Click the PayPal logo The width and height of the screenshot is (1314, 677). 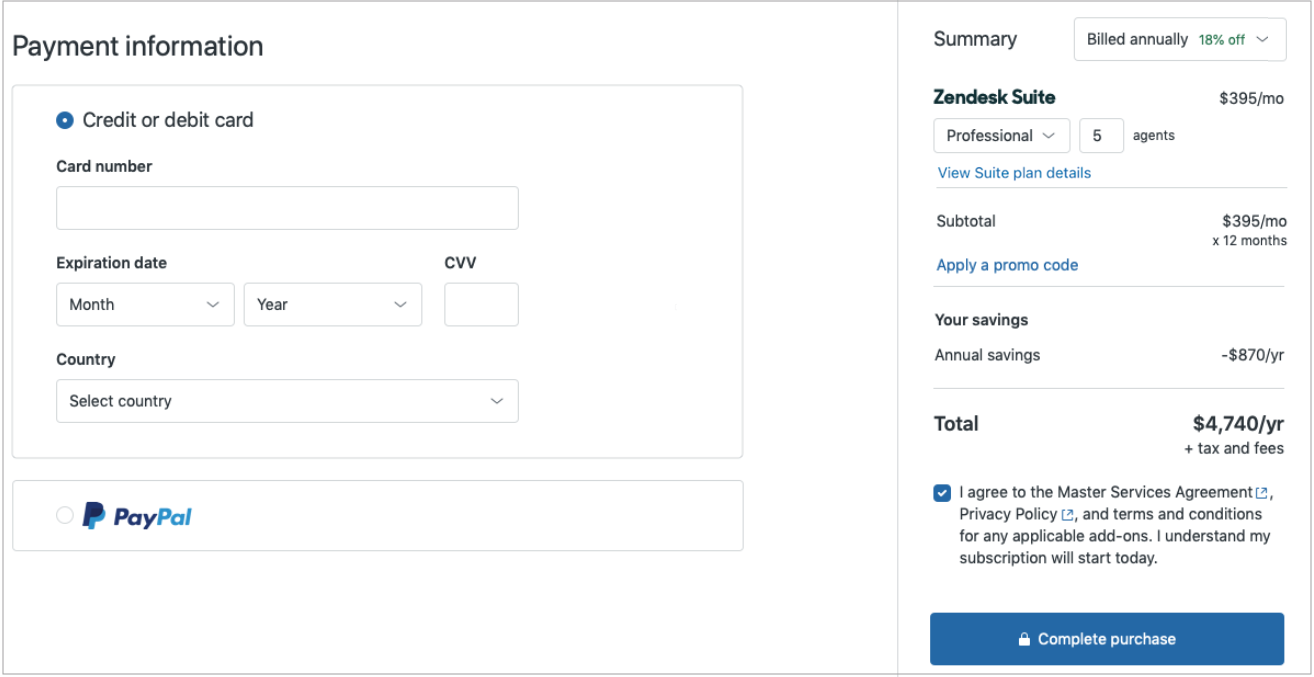point(137,516)
